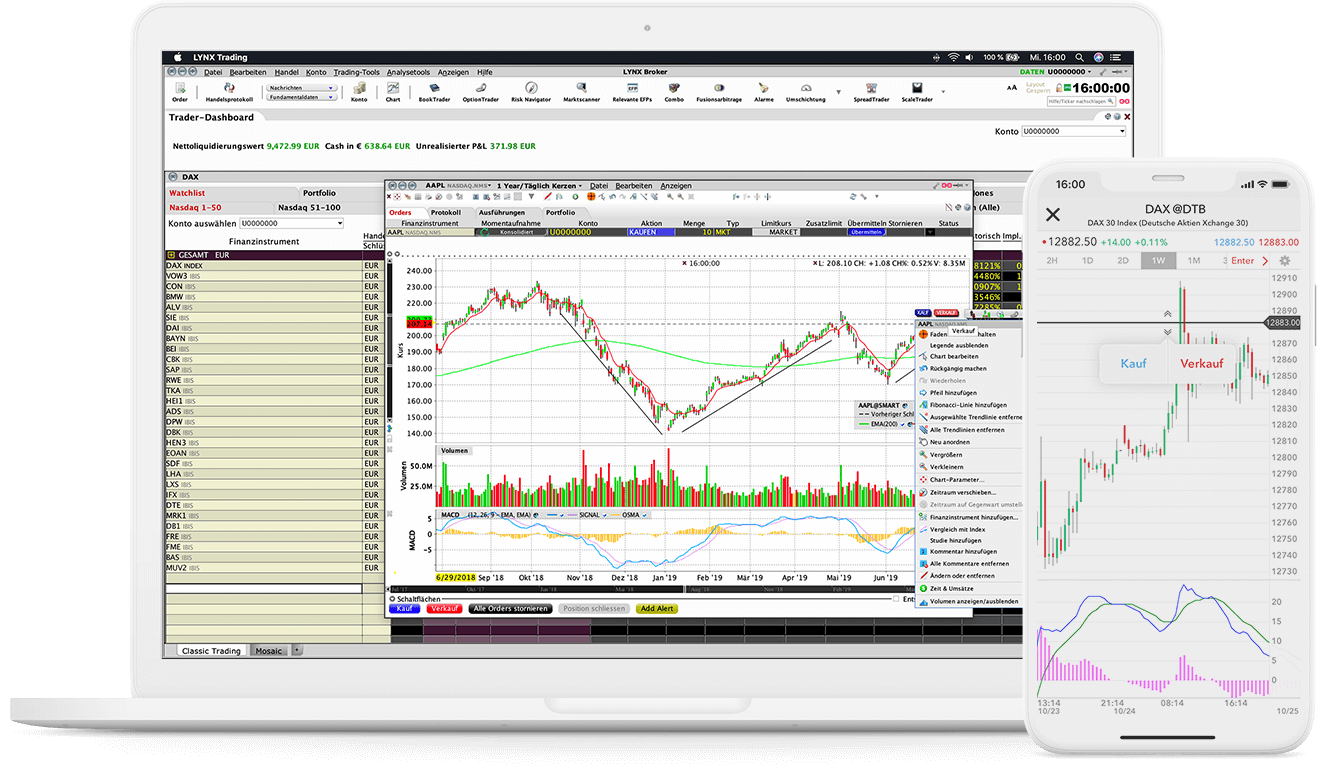Open the Fundamentaldaten dropdown

click(x=300, y=97)
